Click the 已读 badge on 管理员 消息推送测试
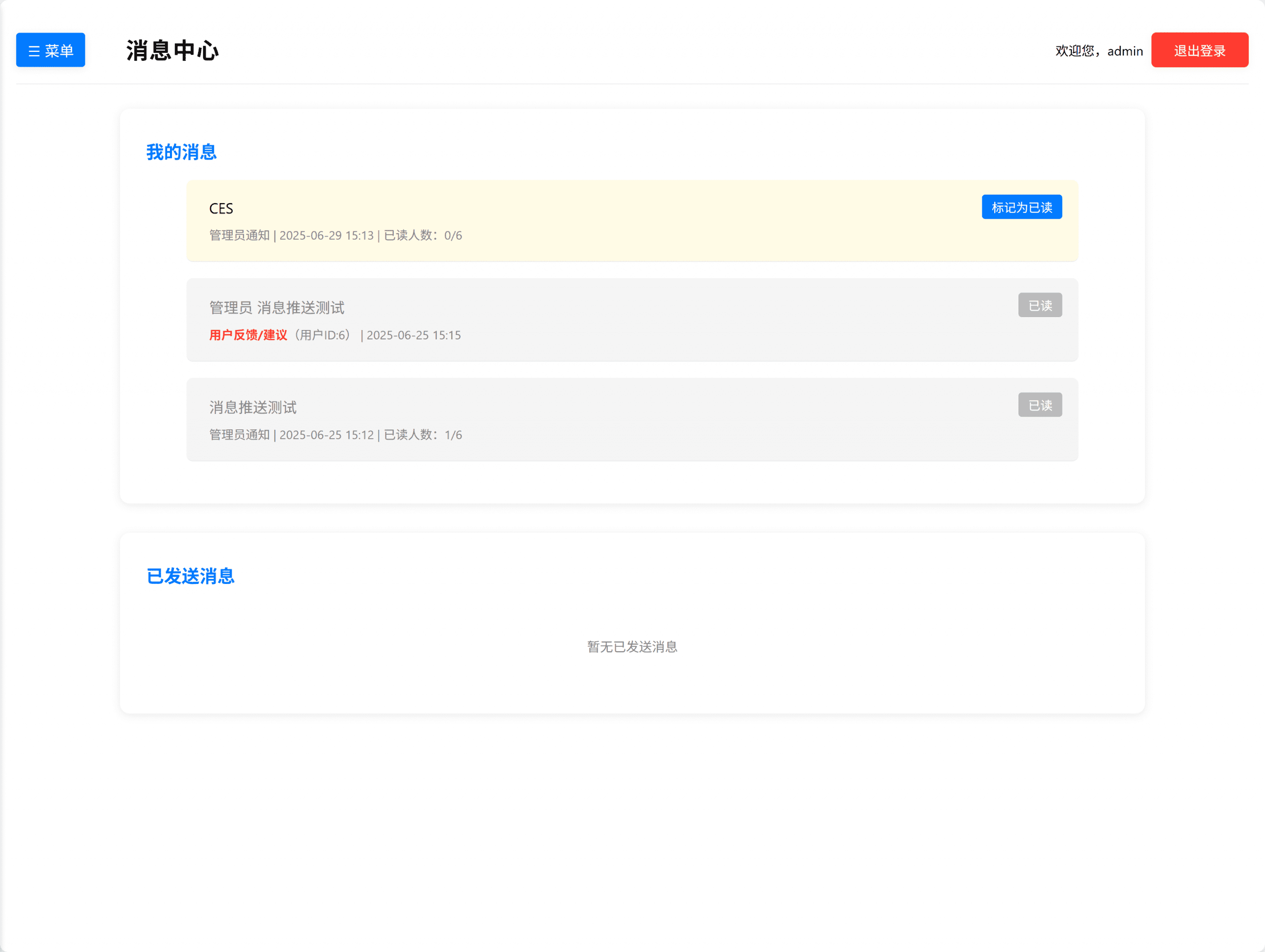The height and width of the screenshot is (952, 1265). click(x=1040, y=305)
